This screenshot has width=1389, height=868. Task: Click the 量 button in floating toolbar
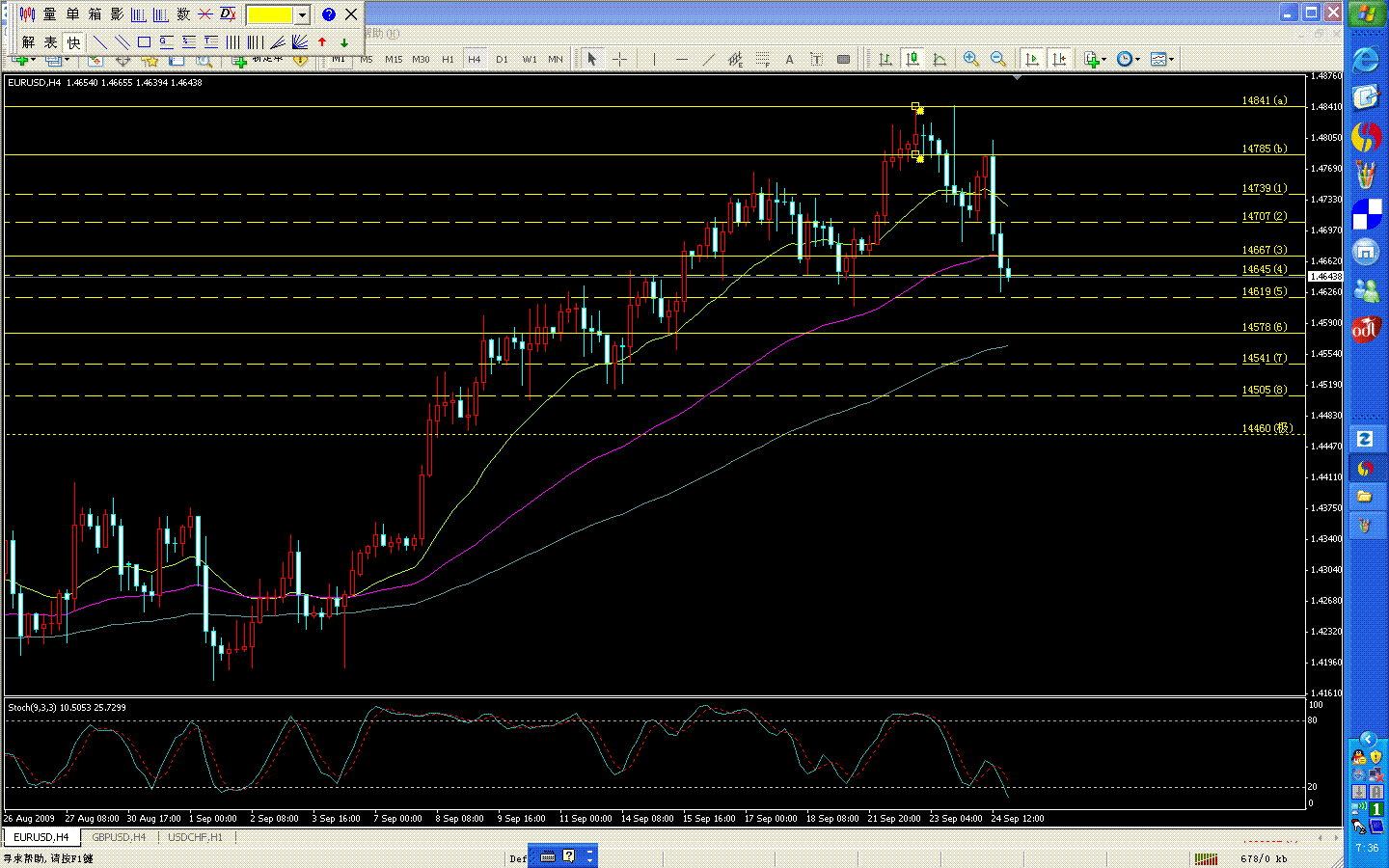click(50, 14)
